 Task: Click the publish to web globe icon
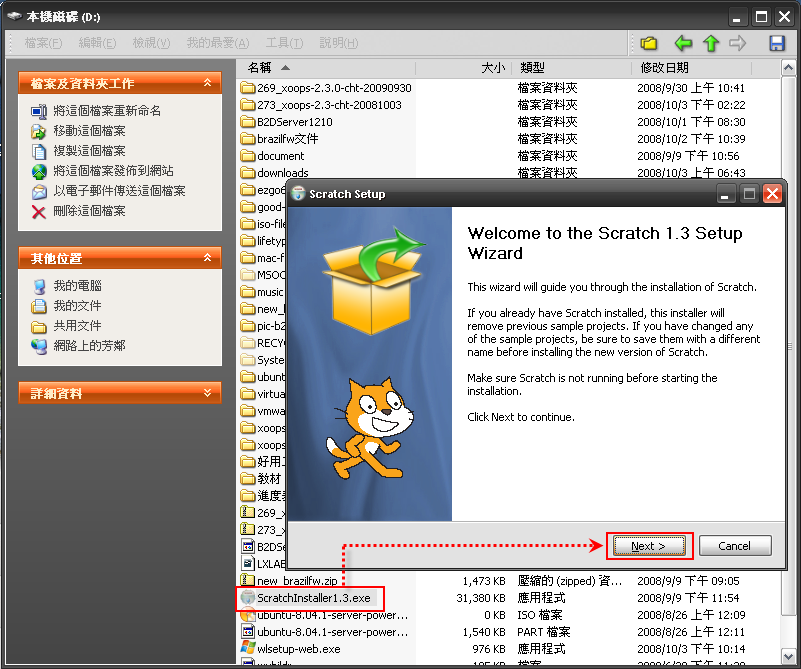click(39, 172)
